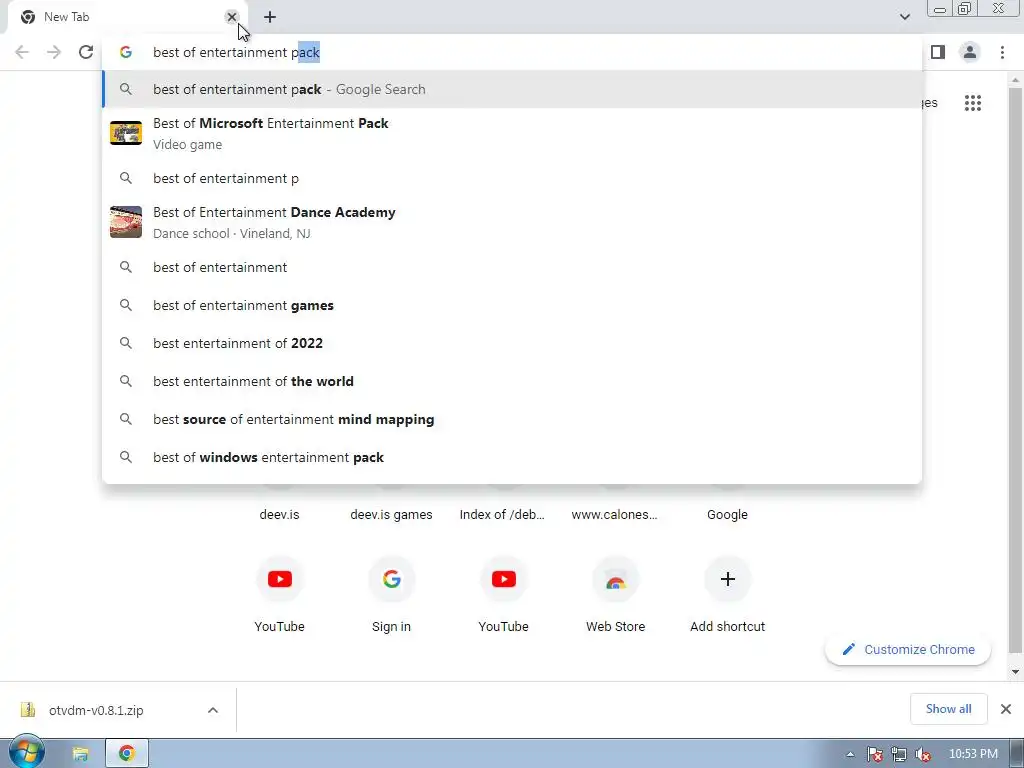Close the downloads bar
Viewport: 1024px width, 768px height.
click(x=1006, y=709)
